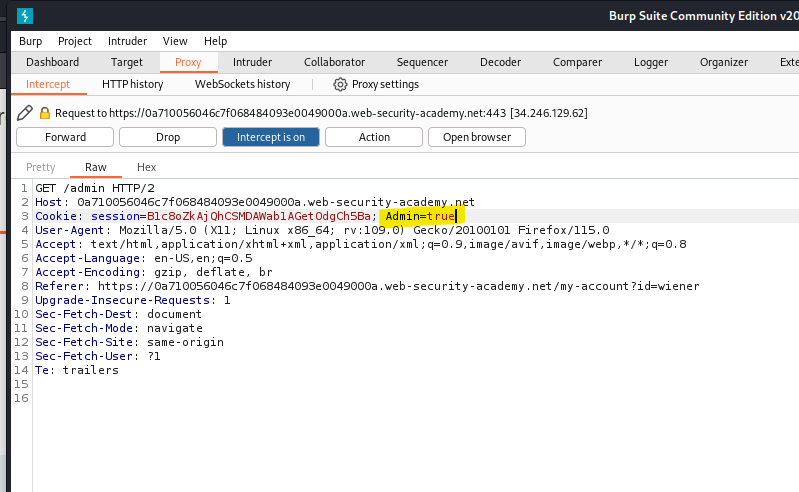Open the Project menu
Viewport: 799px width, 492px height.
[75, 41]
